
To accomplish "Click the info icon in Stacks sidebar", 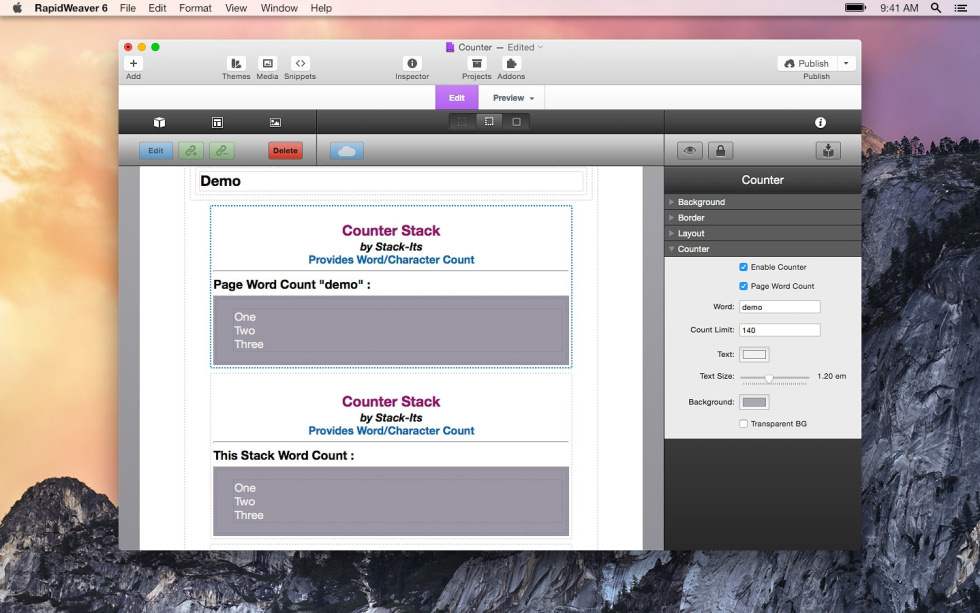I will (820, 122).
